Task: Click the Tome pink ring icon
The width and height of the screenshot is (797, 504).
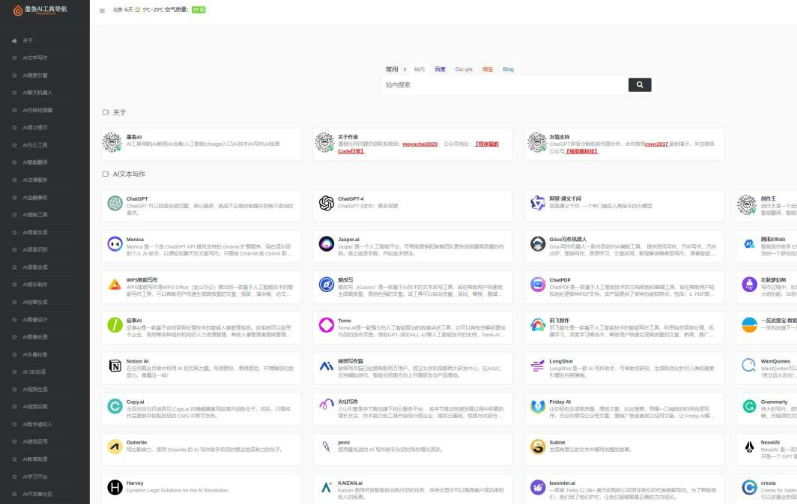Action: pyautogui.click(x=326, y=325)
